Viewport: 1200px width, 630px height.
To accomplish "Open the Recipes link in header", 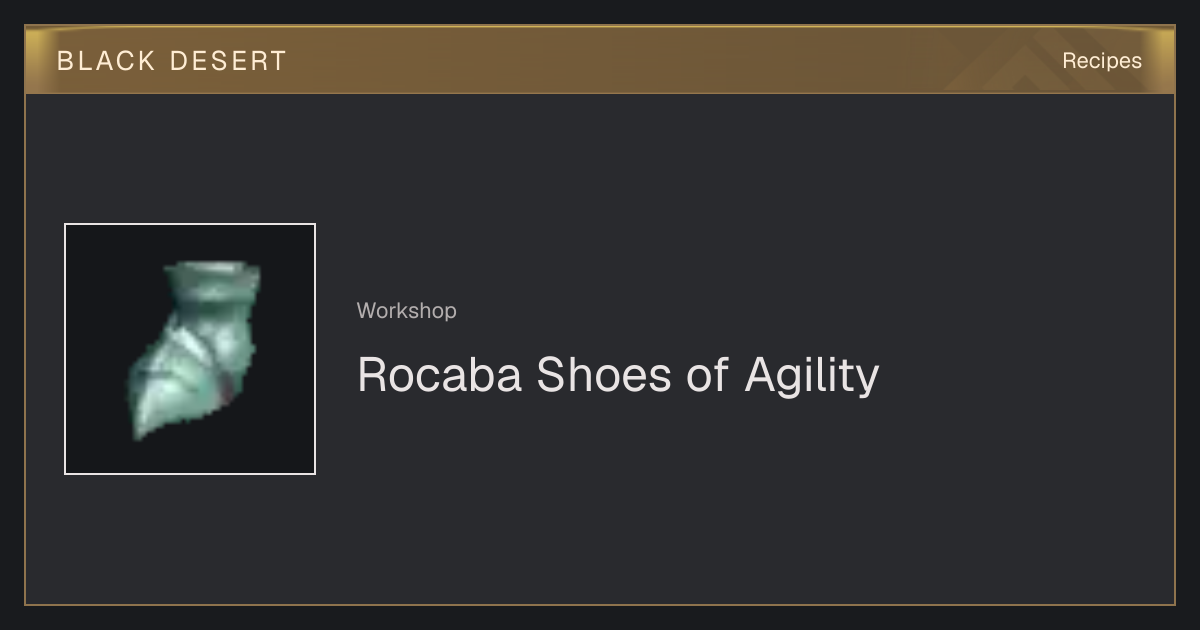I will pyautogui.click(x=1102, y=61).
